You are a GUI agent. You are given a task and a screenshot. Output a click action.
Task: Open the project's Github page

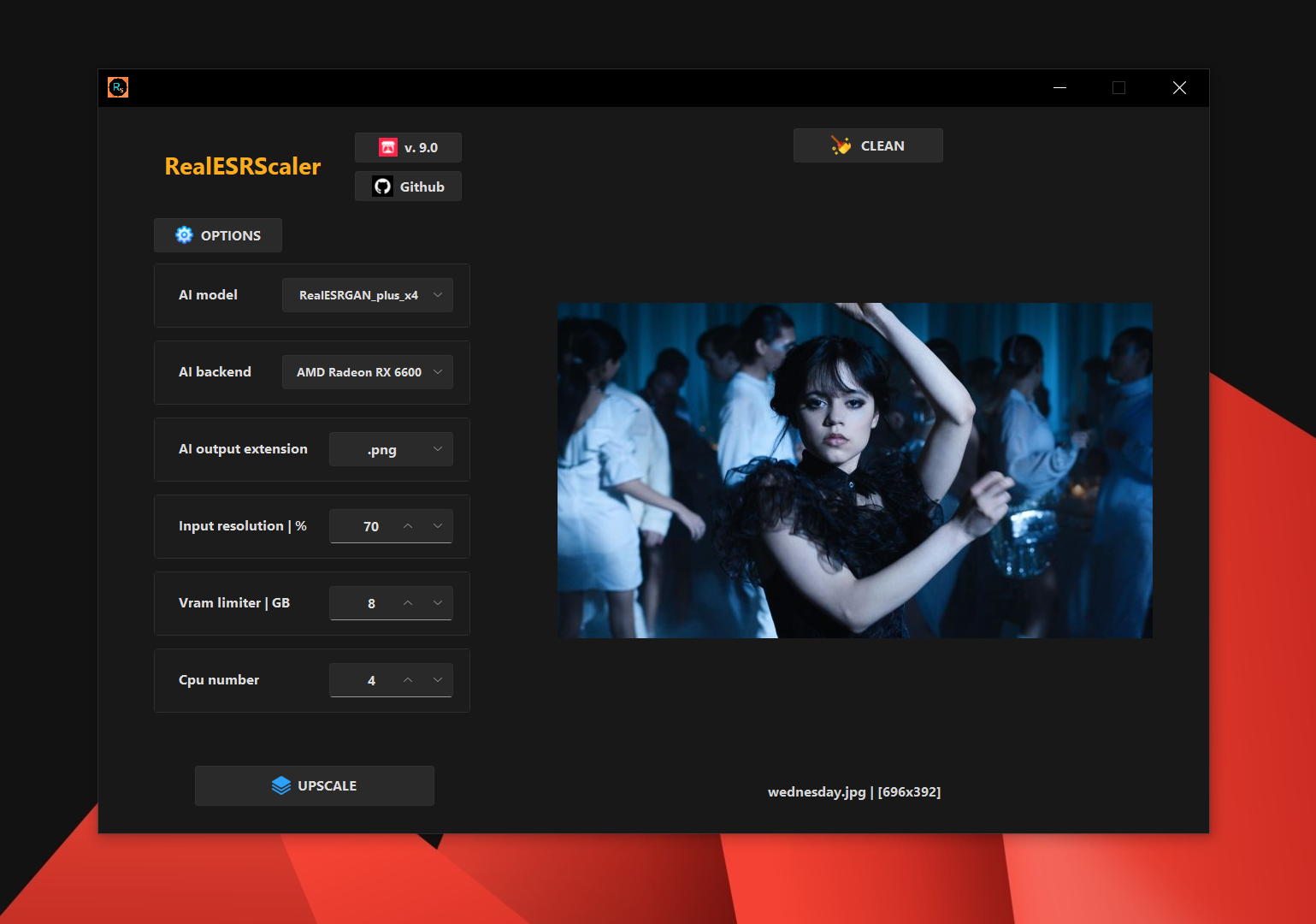(x=408, y=186)
